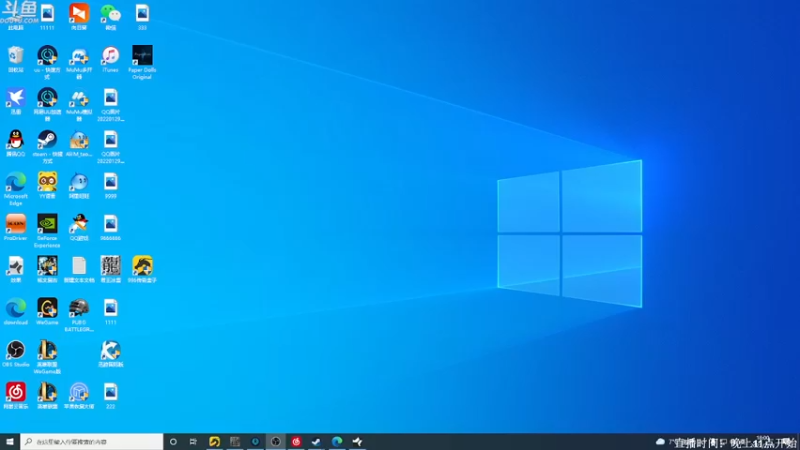
Task: Open Cortana circle on the taskbar
Action: pyautogui.click(x=173, y=442)
